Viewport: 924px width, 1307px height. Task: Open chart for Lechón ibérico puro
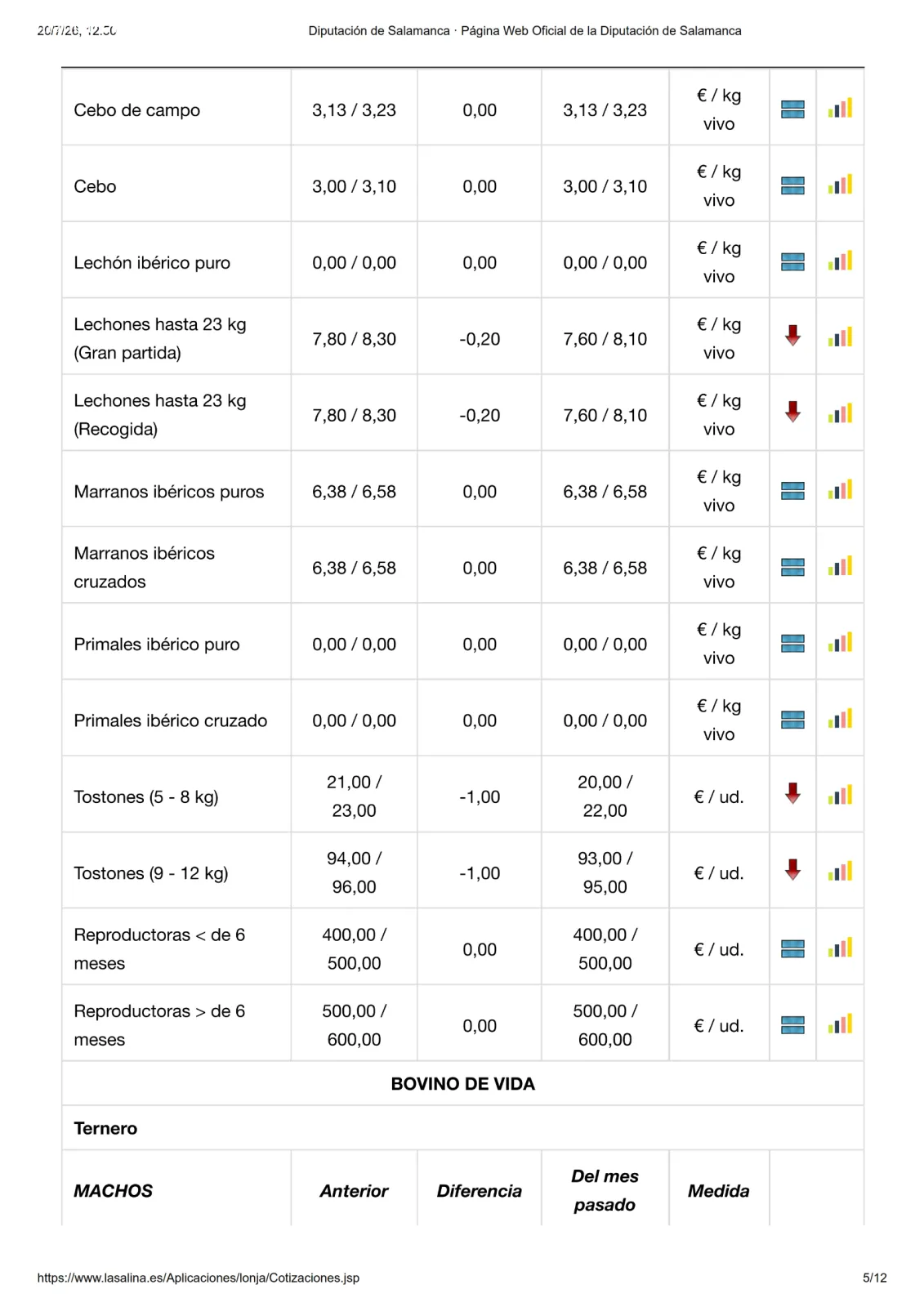(840, 261)
